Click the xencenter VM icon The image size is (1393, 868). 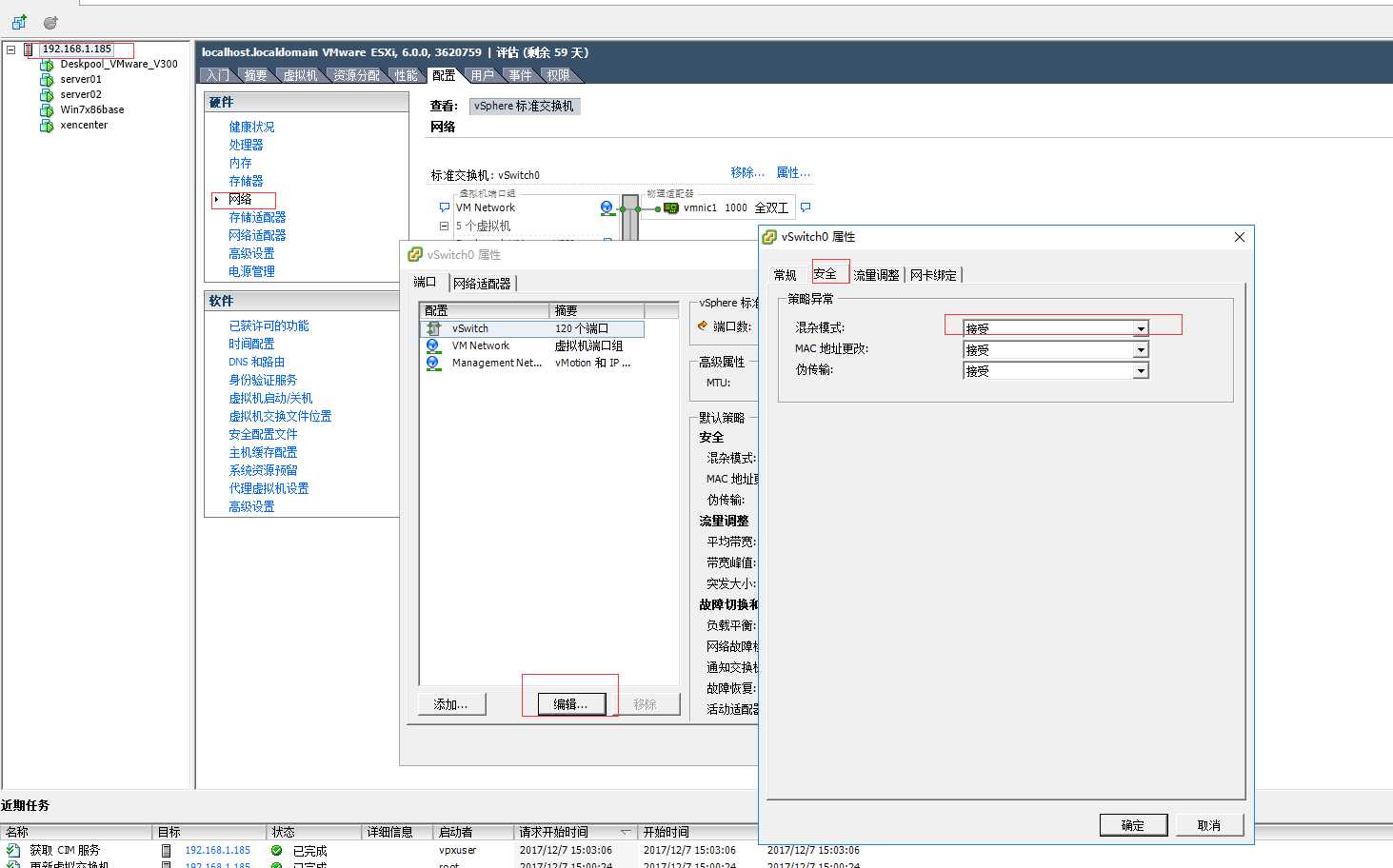(x=47, y=125)
